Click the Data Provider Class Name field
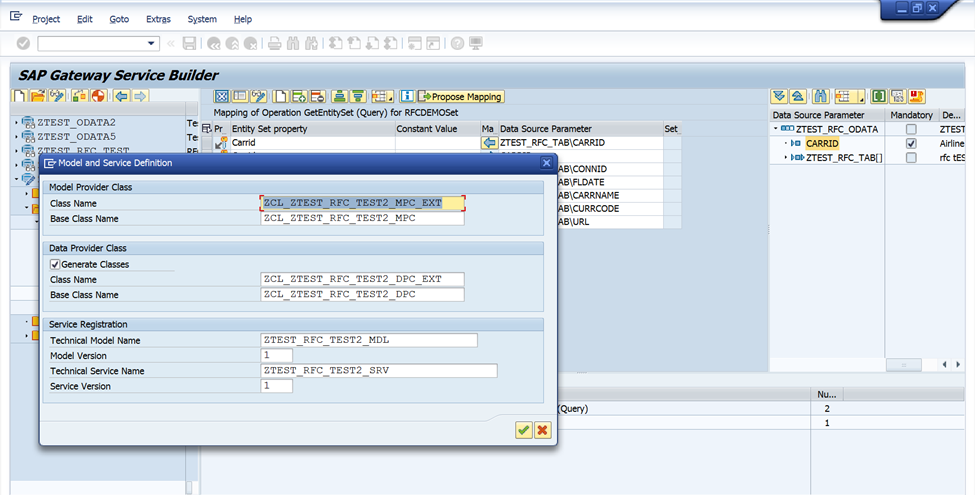 pyautogui.click(x=363, y=279)
